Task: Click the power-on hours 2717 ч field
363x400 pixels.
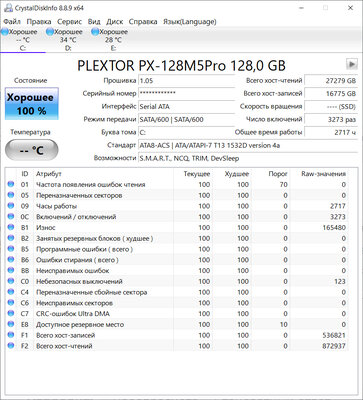Action: point(331,132)
